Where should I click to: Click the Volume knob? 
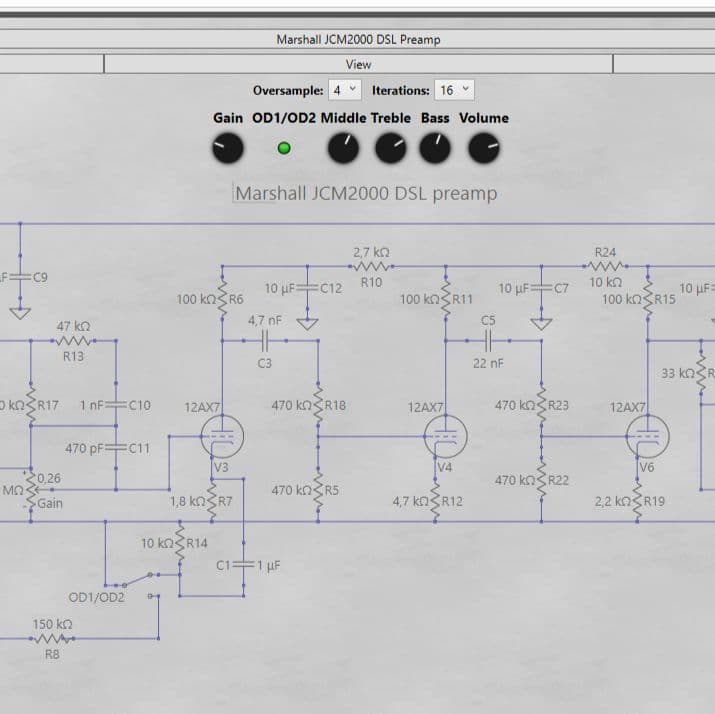click(484, 148)
